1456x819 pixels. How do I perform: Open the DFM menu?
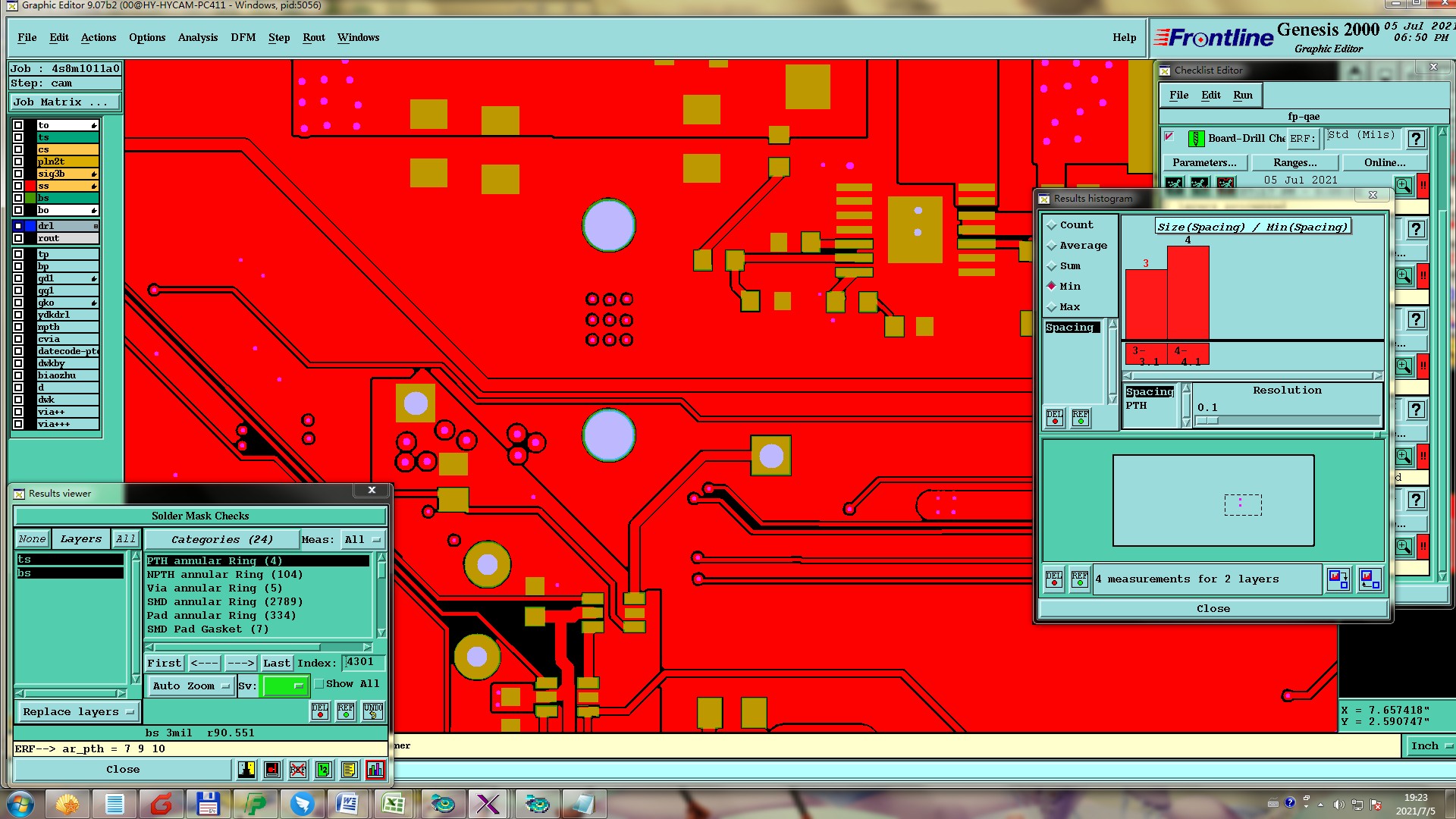point(243,37)
